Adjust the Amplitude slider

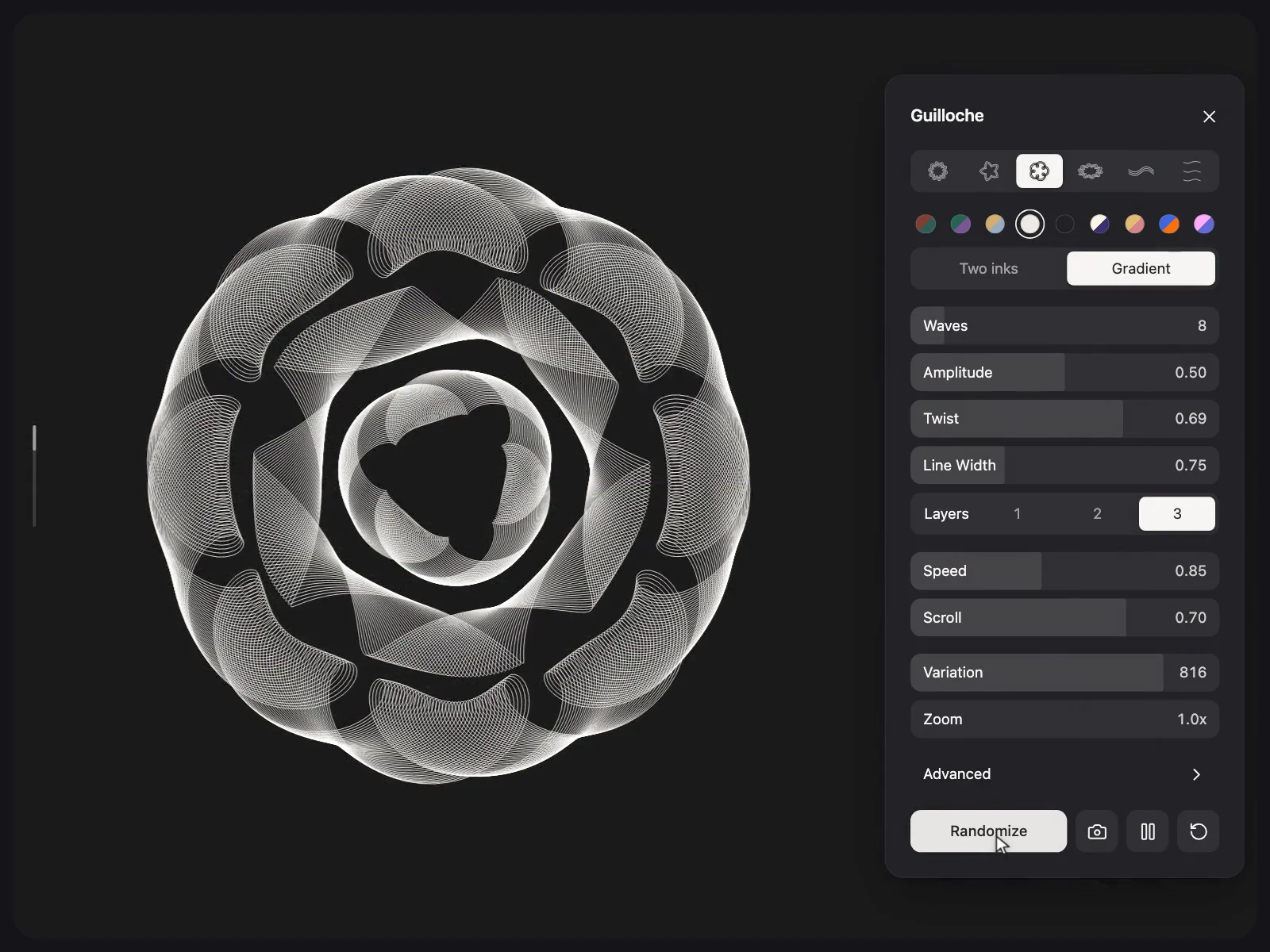tap(1064, 373)
